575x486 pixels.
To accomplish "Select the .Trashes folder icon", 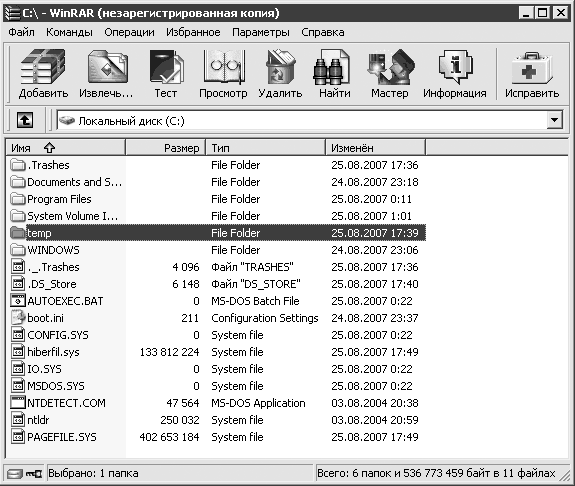I will pos(18,165).
